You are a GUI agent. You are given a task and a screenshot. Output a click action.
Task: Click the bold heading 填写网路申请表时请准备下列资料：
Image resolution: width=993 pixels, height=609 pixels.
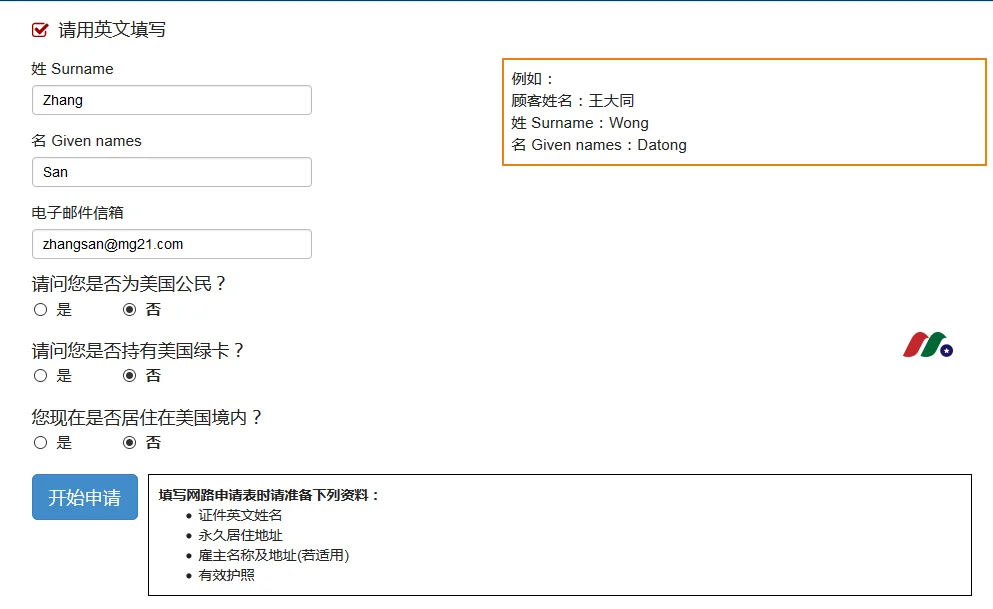(x=269, y=495)
